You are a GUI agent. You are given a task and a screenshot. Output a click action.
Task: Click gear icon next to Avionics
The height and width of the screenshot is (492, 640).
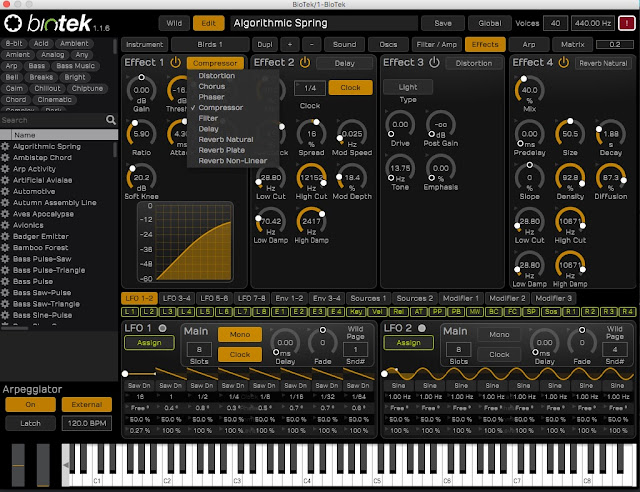[5, 225]
